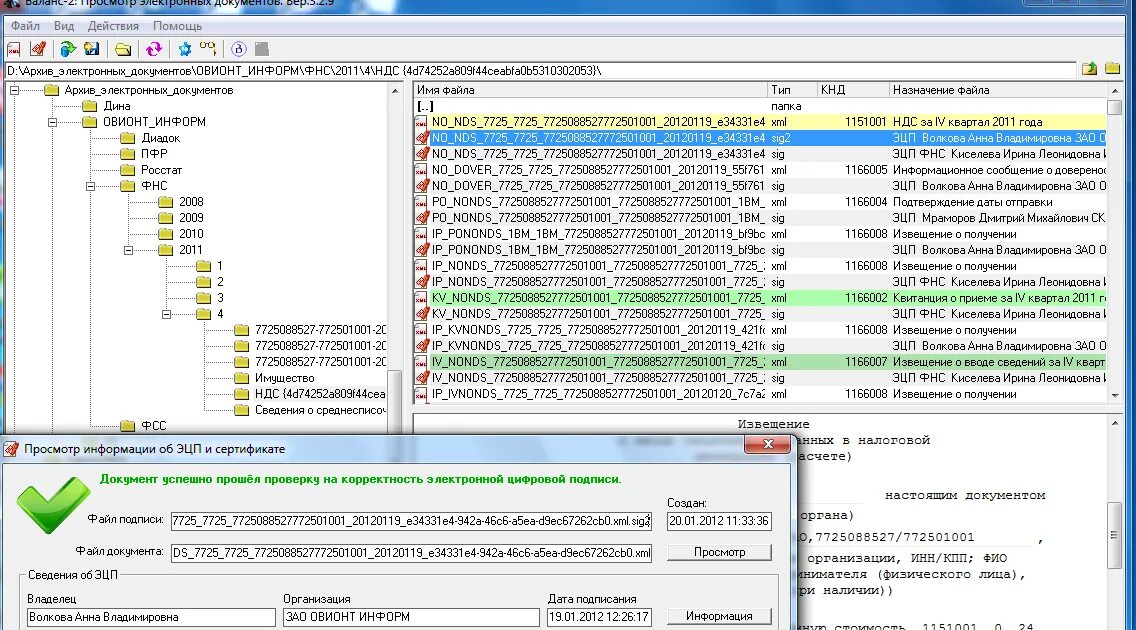Click the Назначение файла column header
The width and height of the screenshot is (1136, 630).
(998, 90)
